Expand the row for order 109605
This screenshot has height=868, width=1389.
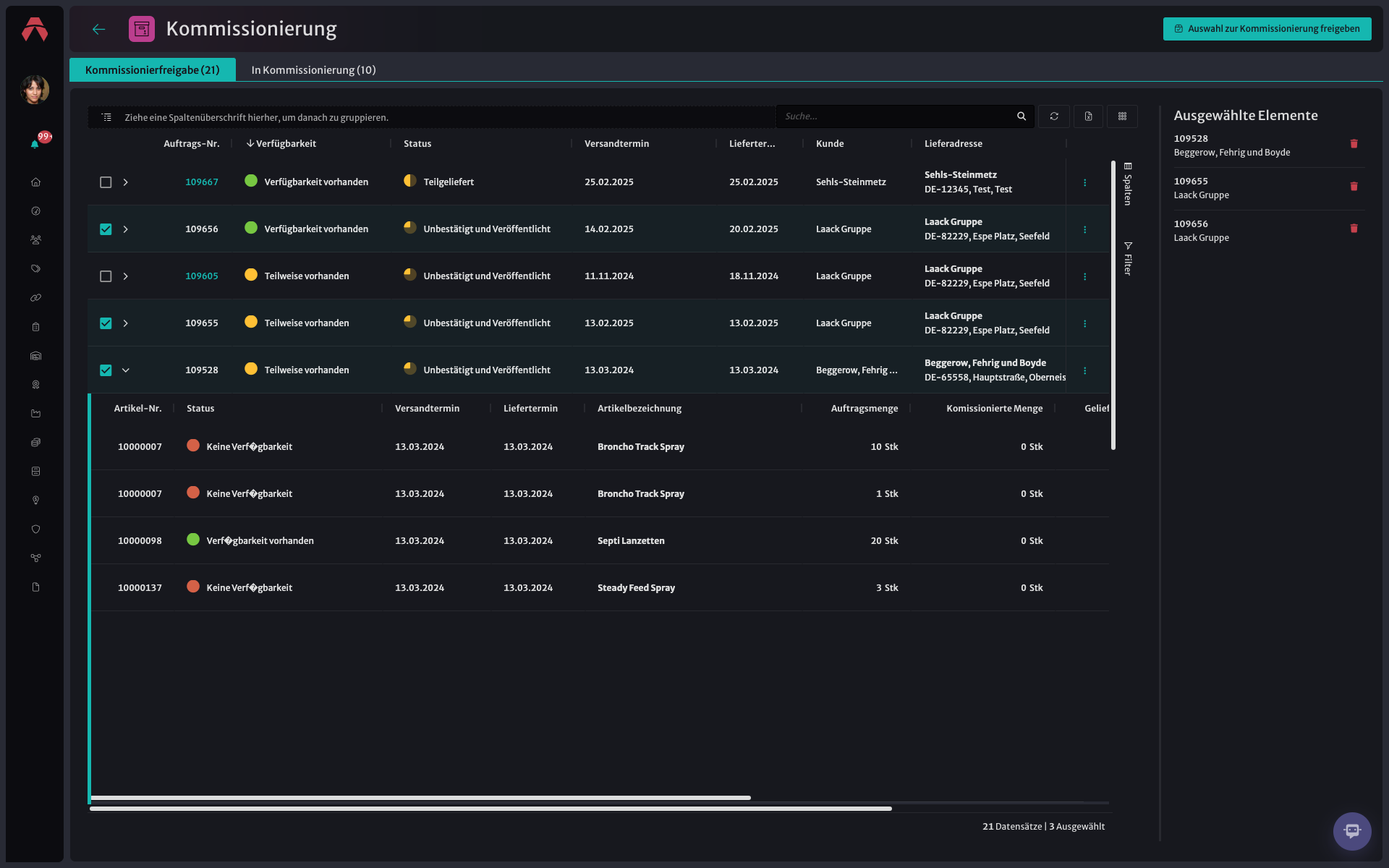tap(126, 276)
